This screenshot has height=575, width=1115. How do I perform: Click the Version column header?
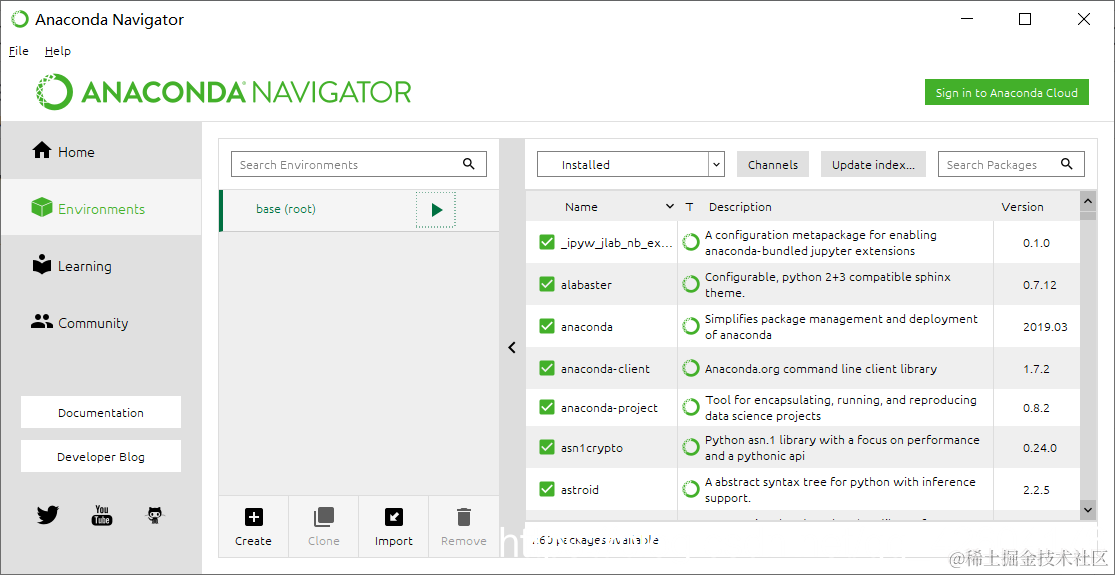1023,207
